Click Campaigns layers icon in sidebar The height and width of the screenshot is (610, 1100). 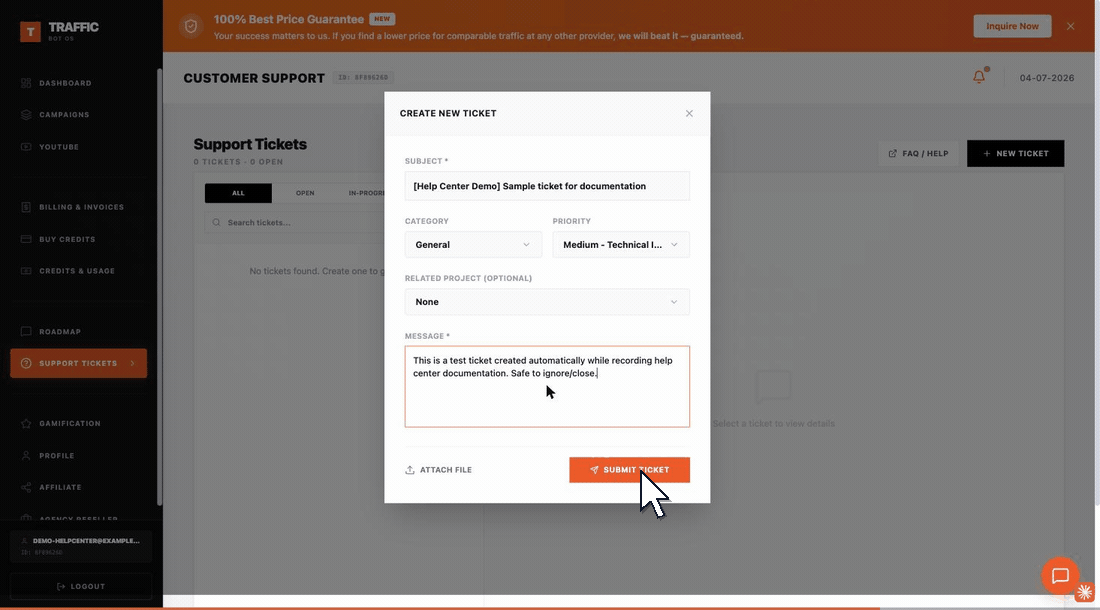(26, 114)
